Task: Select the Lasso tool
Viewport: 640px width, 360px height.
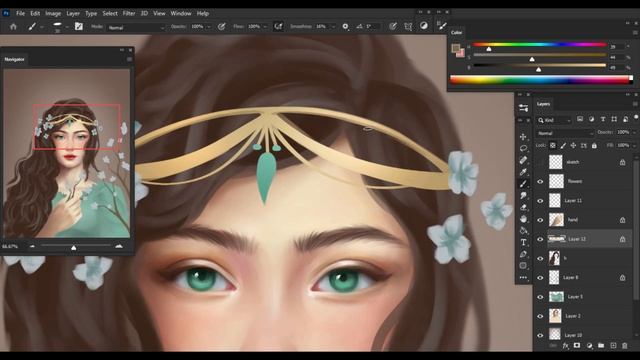Action: click(523, 148)
